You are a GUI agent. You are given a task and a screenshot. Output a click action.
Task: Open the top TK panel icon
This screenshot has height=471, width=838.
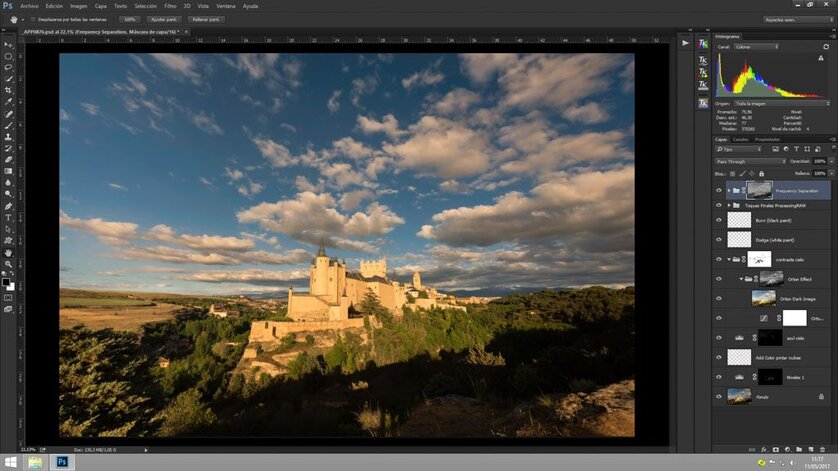coord(703,44)
